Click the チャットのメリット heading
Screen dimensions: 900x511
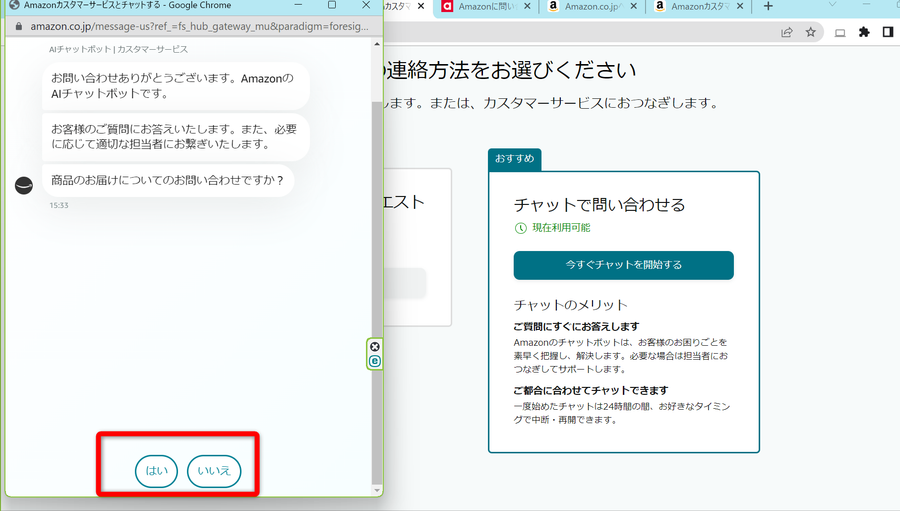point(571,305)
